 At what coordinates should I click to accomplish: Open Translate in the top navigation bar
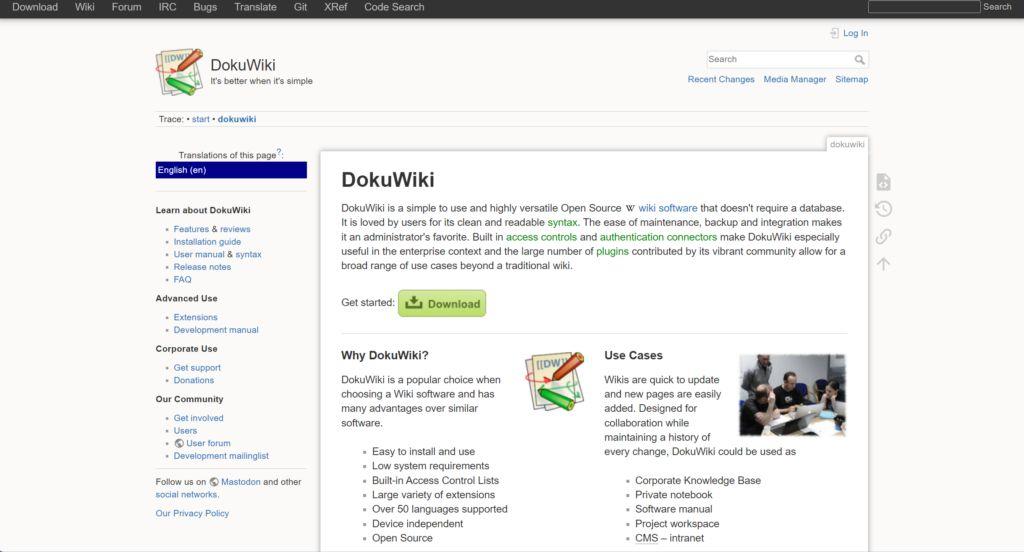[x=255, y=7]
